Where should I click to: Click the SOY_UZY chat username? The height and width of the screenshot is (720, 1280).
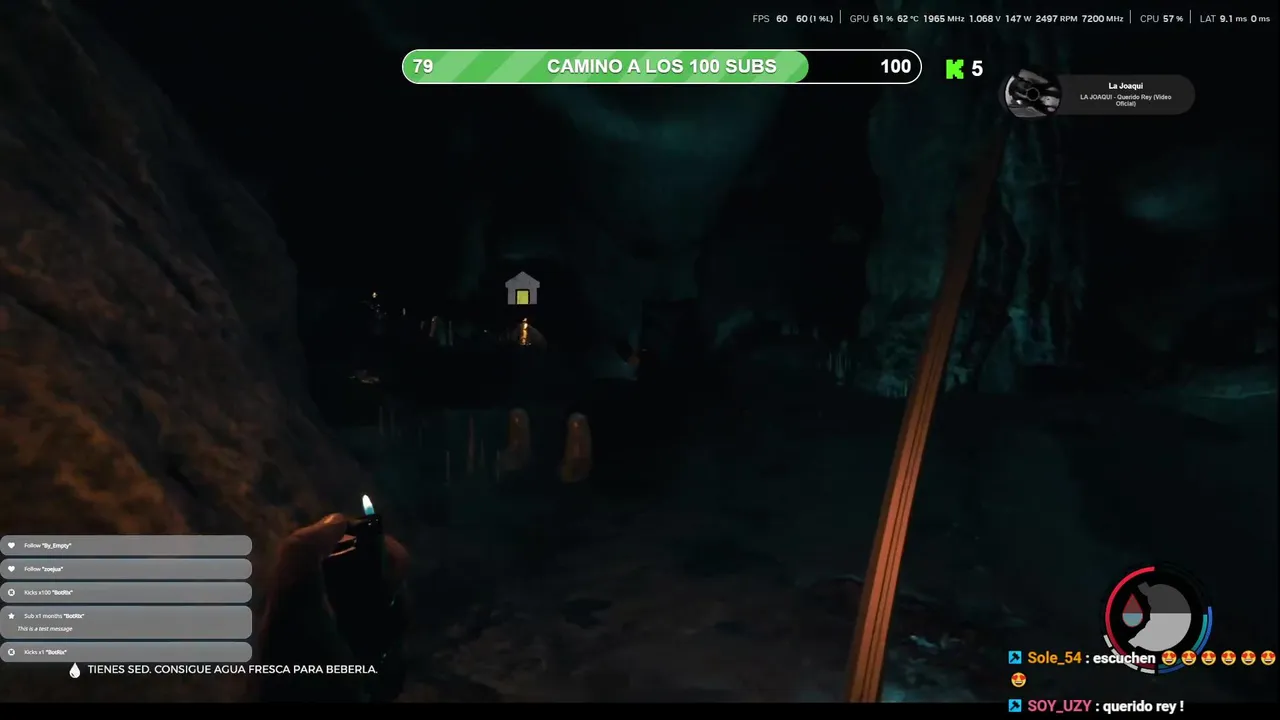click(1059, 706)
